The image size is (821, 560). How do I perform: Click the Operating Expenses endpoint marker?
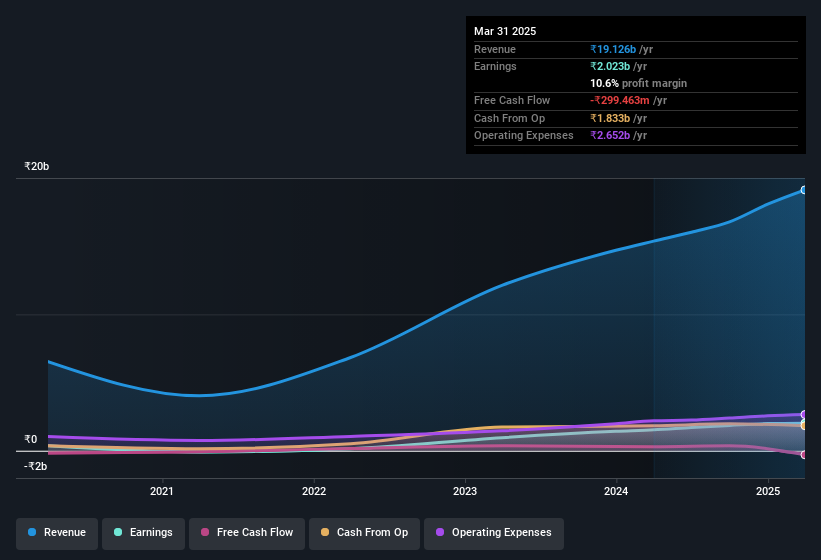click(x=803, y=415)
